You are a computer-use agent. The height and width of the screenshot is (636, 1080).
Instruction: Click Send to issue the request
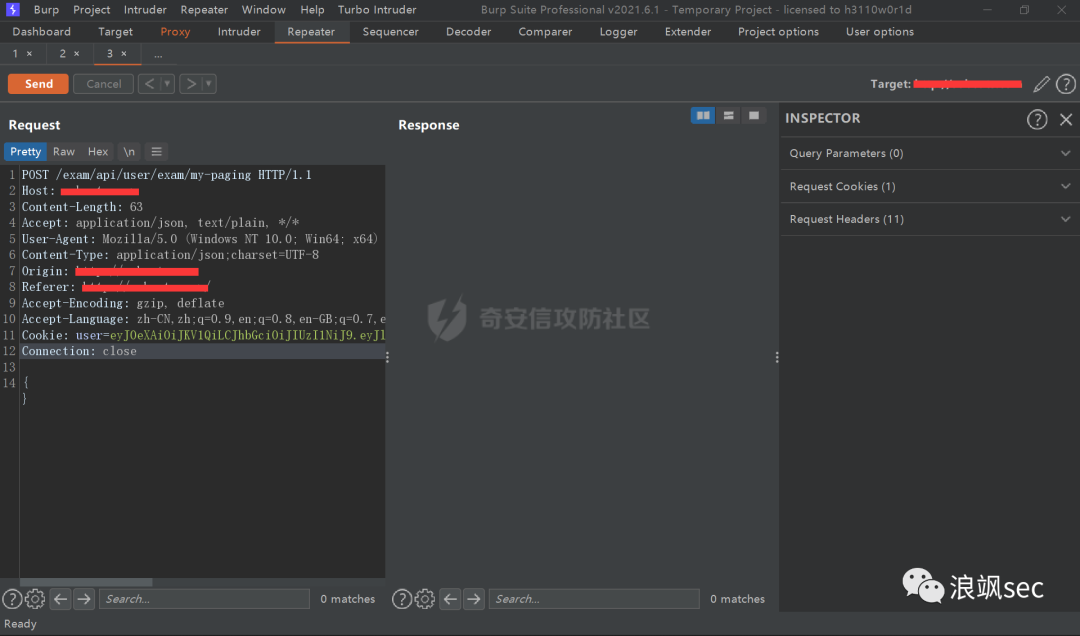(39, 84)
